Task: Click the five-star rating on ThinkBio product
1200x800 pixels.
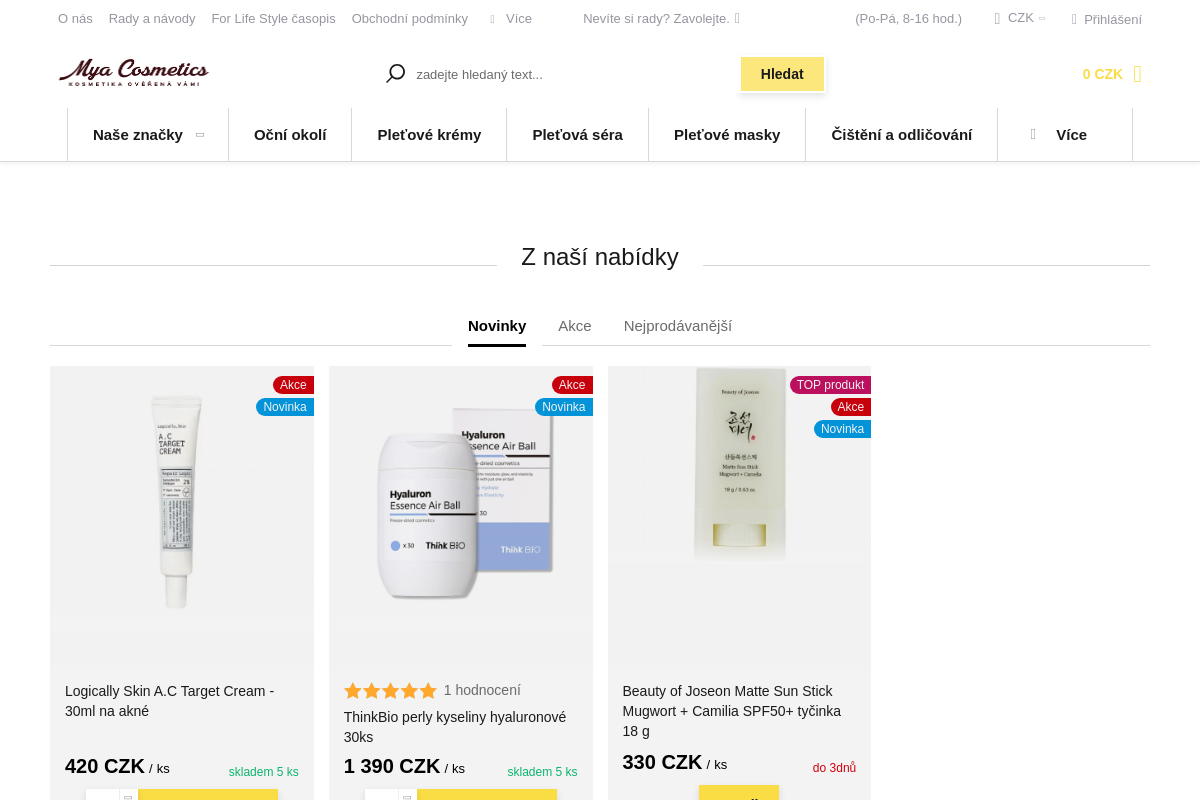Action: [390, 691]
